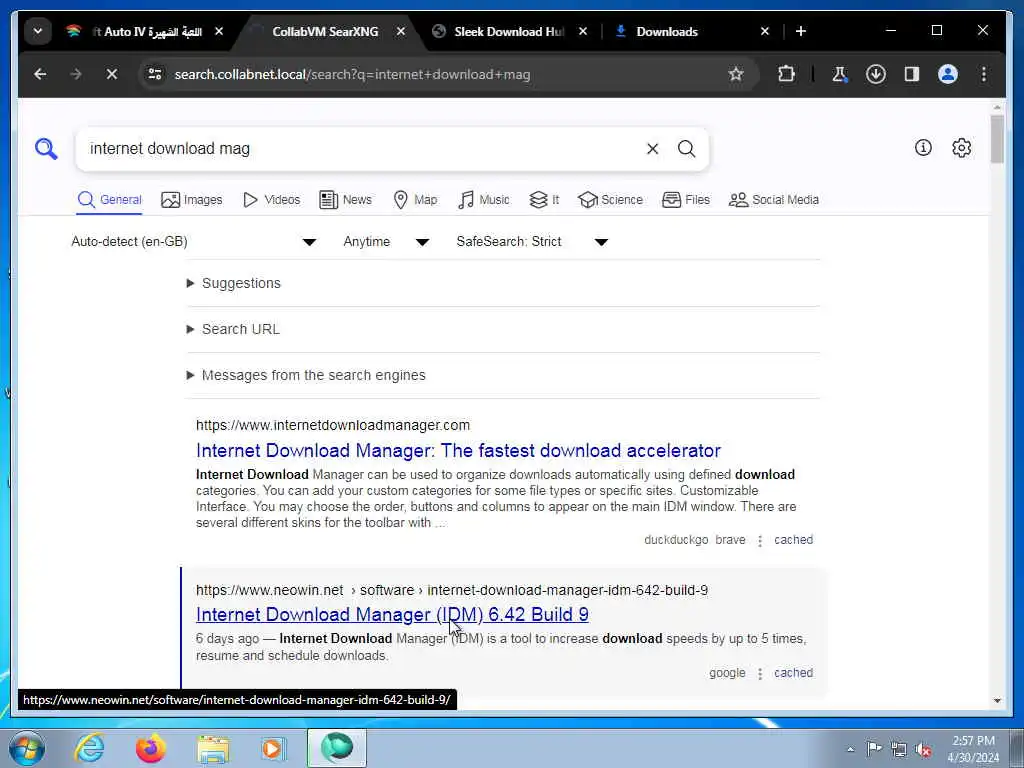
Task: Launch Firefox from taskbar
Action: click(x=150, y=748)
